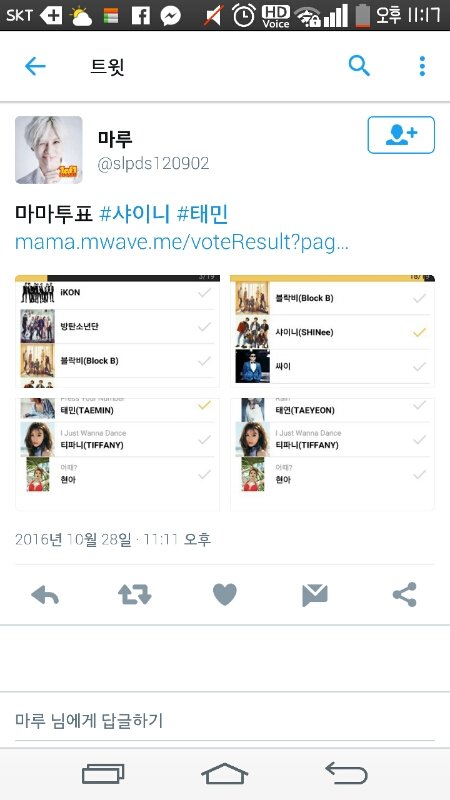Open the attached image showing 태연(TAEYEON)
Screen dimensions: 450x800
coord(332,454)
